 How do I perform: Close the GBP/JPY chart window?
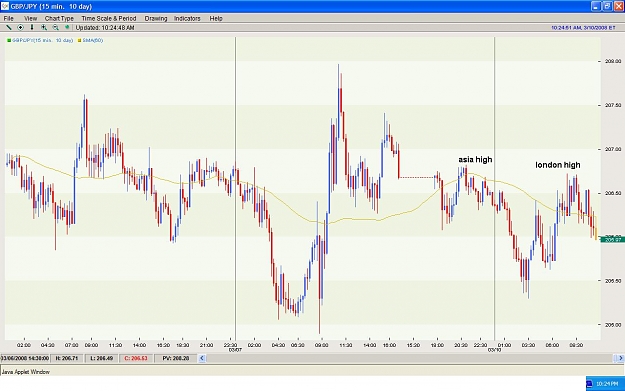click(619, 6)
